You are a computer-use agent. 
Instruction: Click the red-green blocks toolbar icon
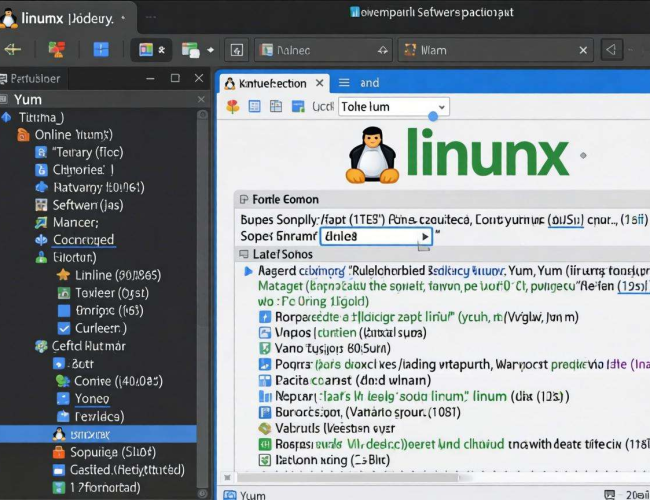[x=57, y=49]
